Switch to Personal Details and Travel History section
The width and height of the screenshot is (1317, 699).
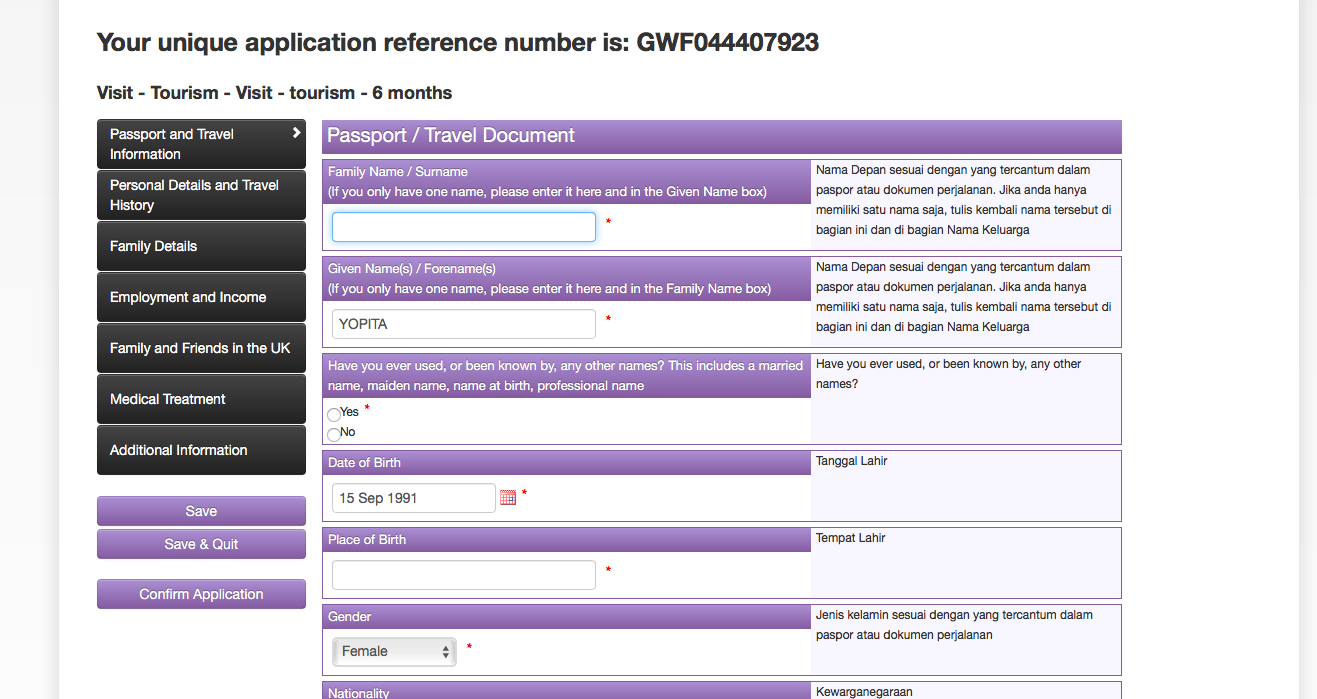200,195
